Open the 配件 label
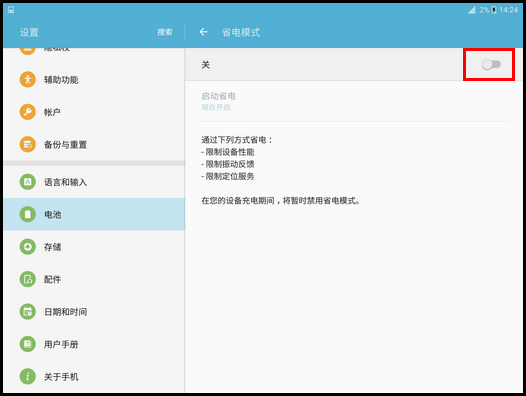The width and height of the screenshot is (526, 396). (x=52, y=279)
